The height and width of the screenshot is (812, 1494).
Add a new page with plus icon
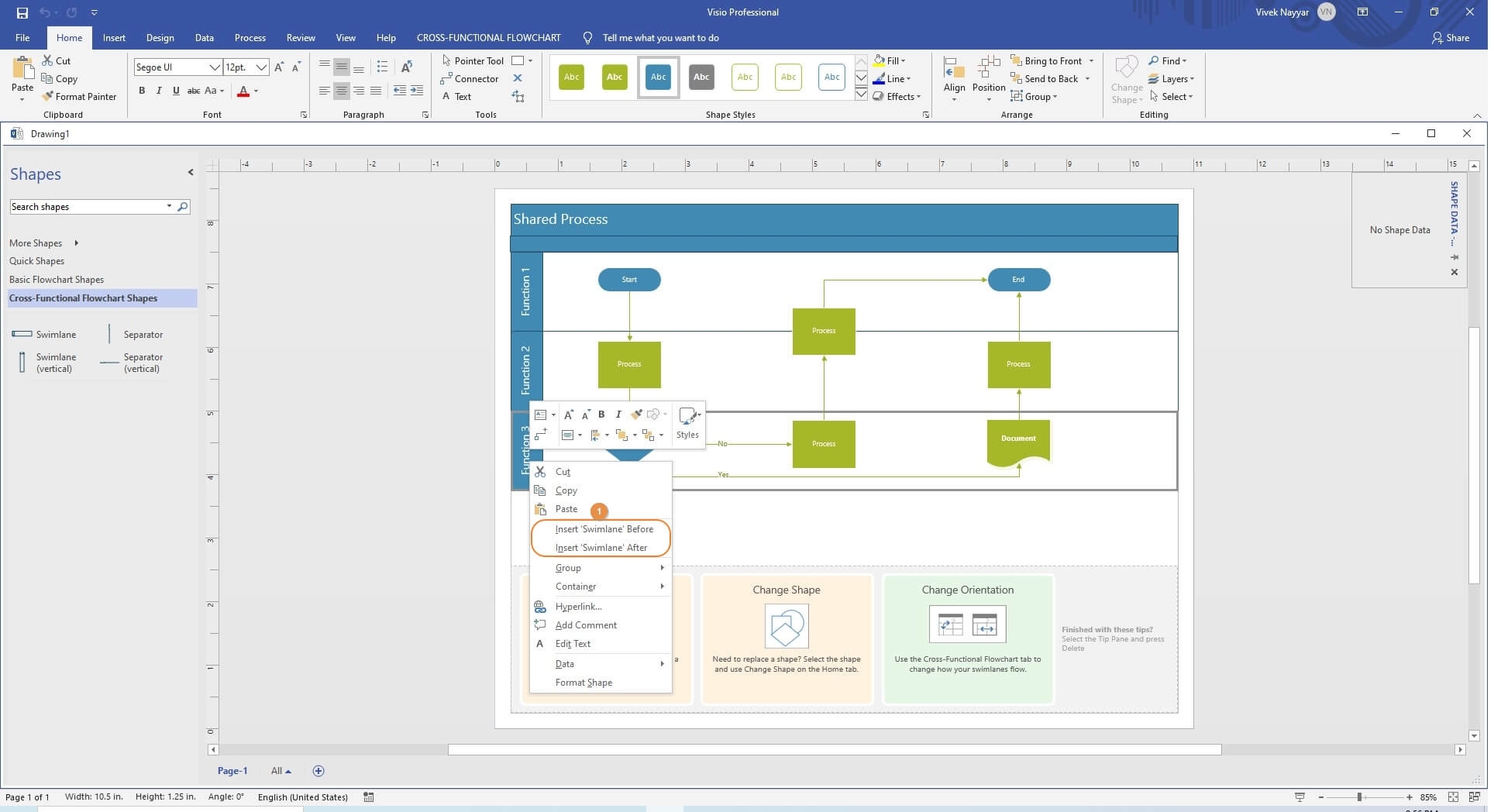(x=318, y=771)
